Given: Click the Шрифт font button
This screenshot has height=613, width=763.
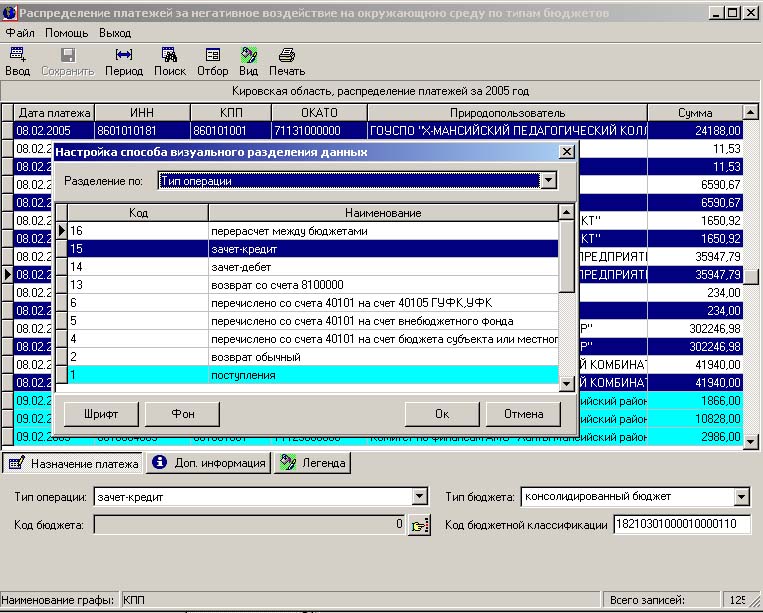Looking at the screenshot, I should (101, 414).
